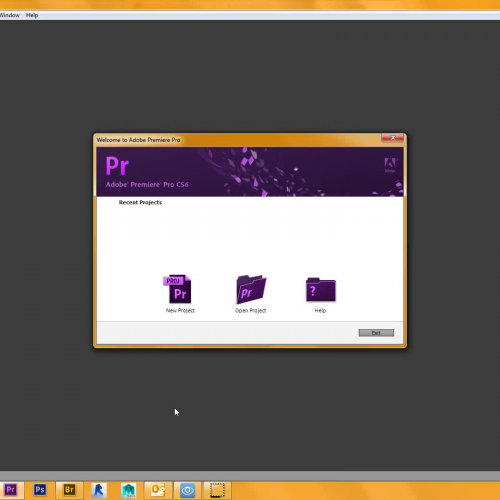Screen dimensions: 500x500
Task: Open Adobe Bridge from the taskbar
Action: [x=69, y=490]
